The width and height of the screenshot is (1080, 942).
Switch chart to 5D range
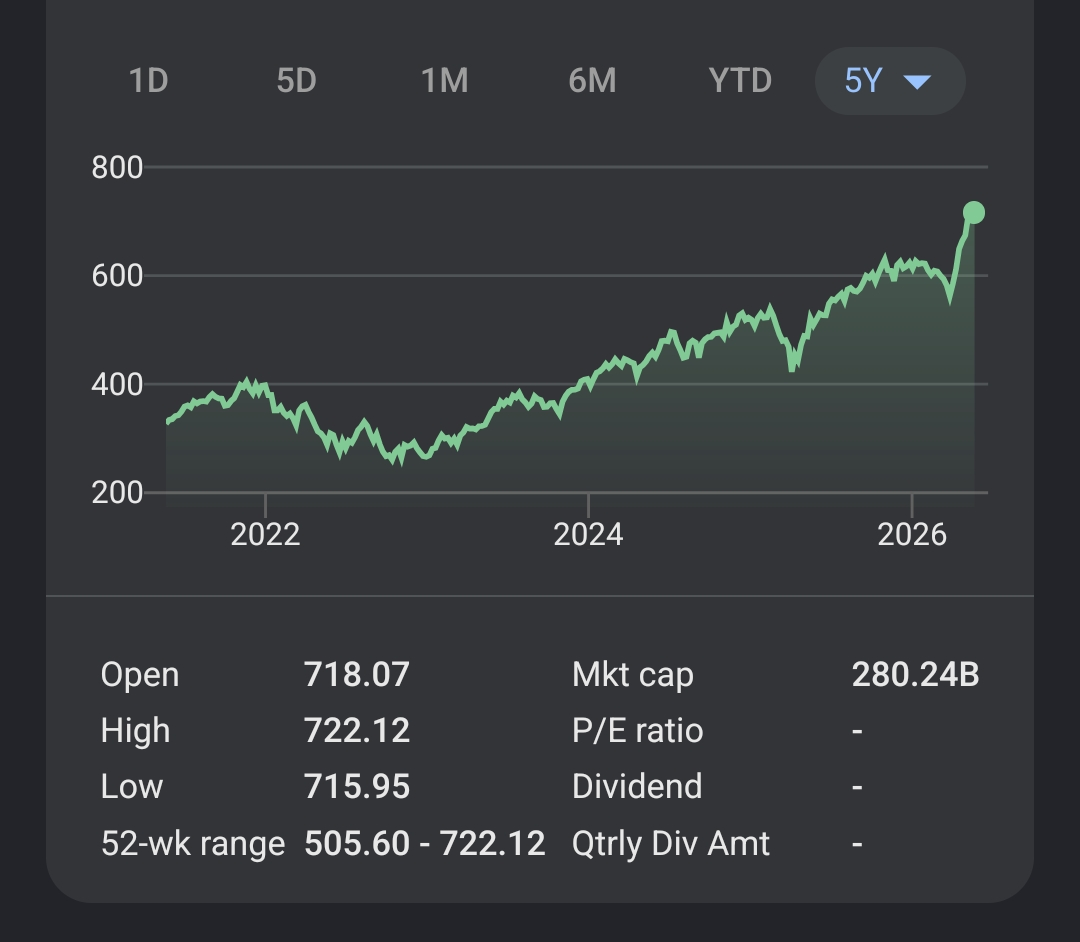[296, 81]
